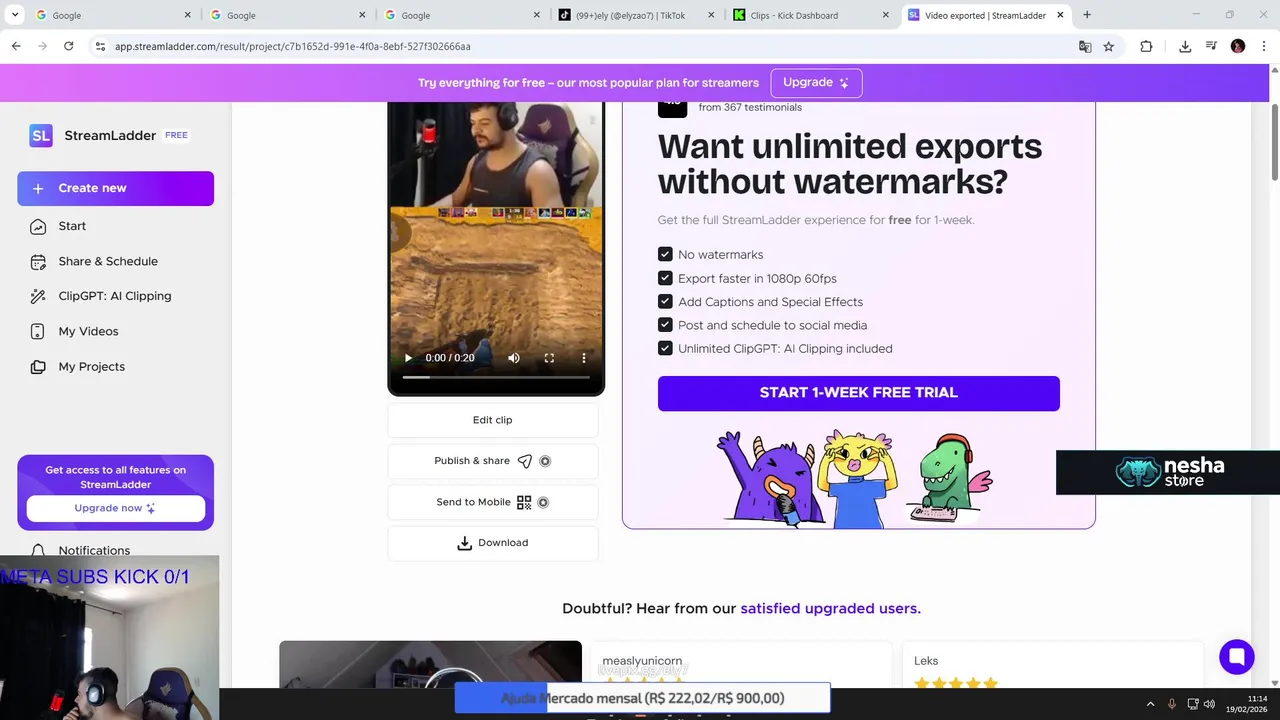Image resolution: width=1280 pixels, height=720 pixels.
Task: Click the chart icon next to Start
Action: click(x=38, y=226)
